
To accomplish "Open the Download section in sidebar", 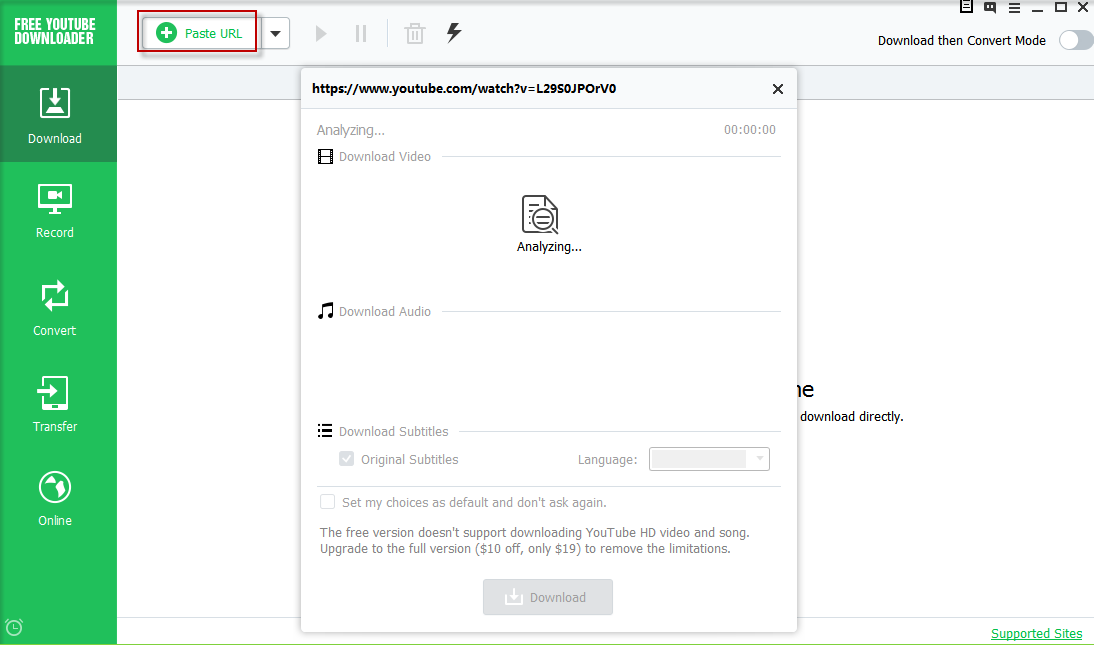I will [x=55, y=114].
